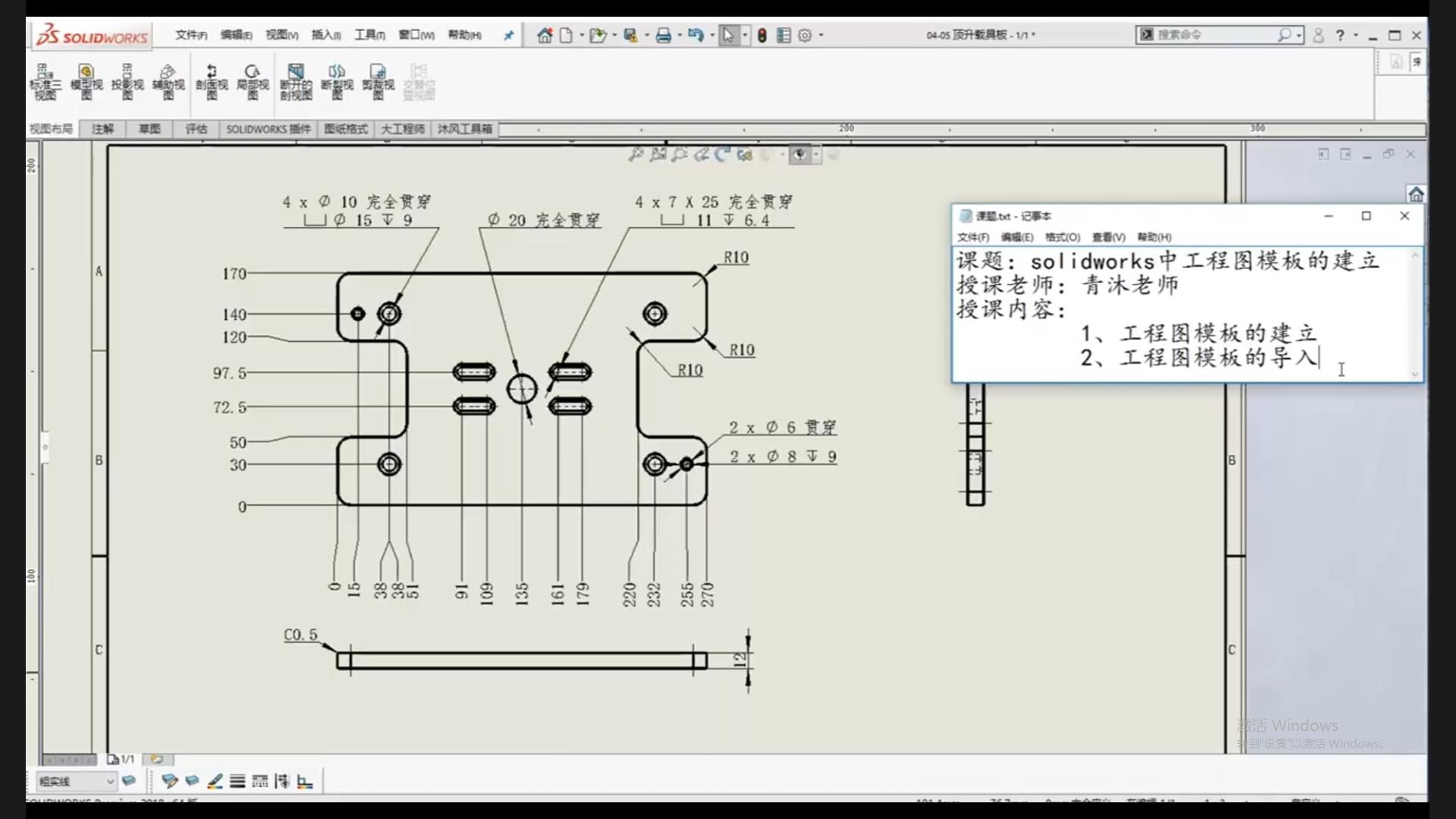Image resolution: width=1456 pixels, height=819 pixels.
Task: Switch to the 沐风工具箱 tab
Action: pos(464,129)
